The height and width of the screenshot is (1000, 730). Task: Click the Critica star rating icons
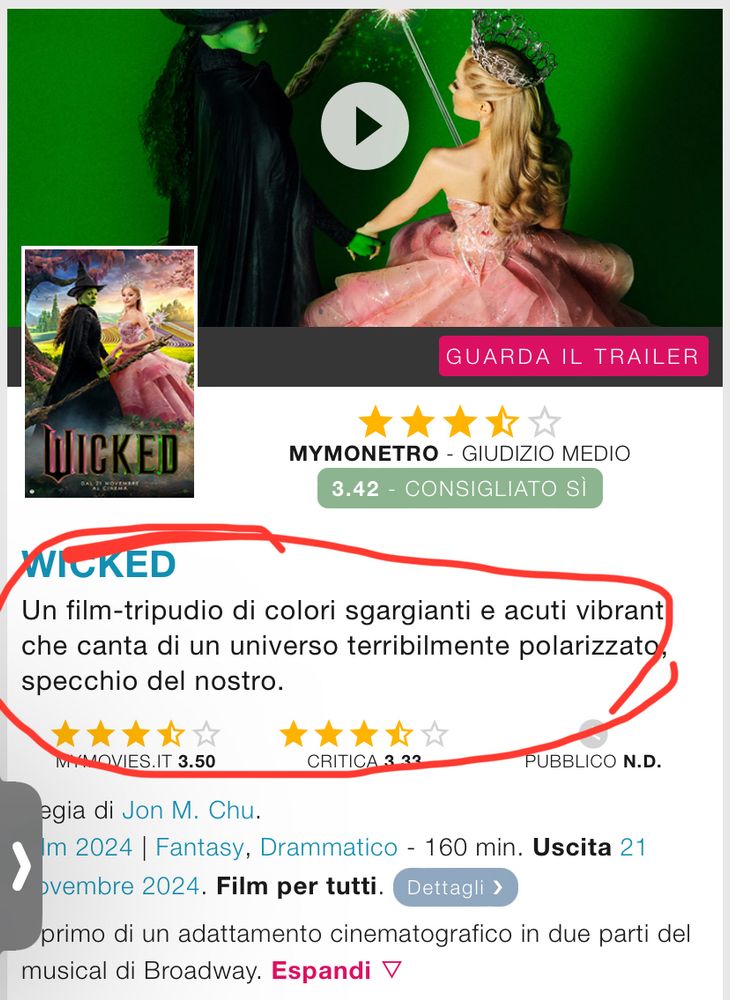[364, 735]
